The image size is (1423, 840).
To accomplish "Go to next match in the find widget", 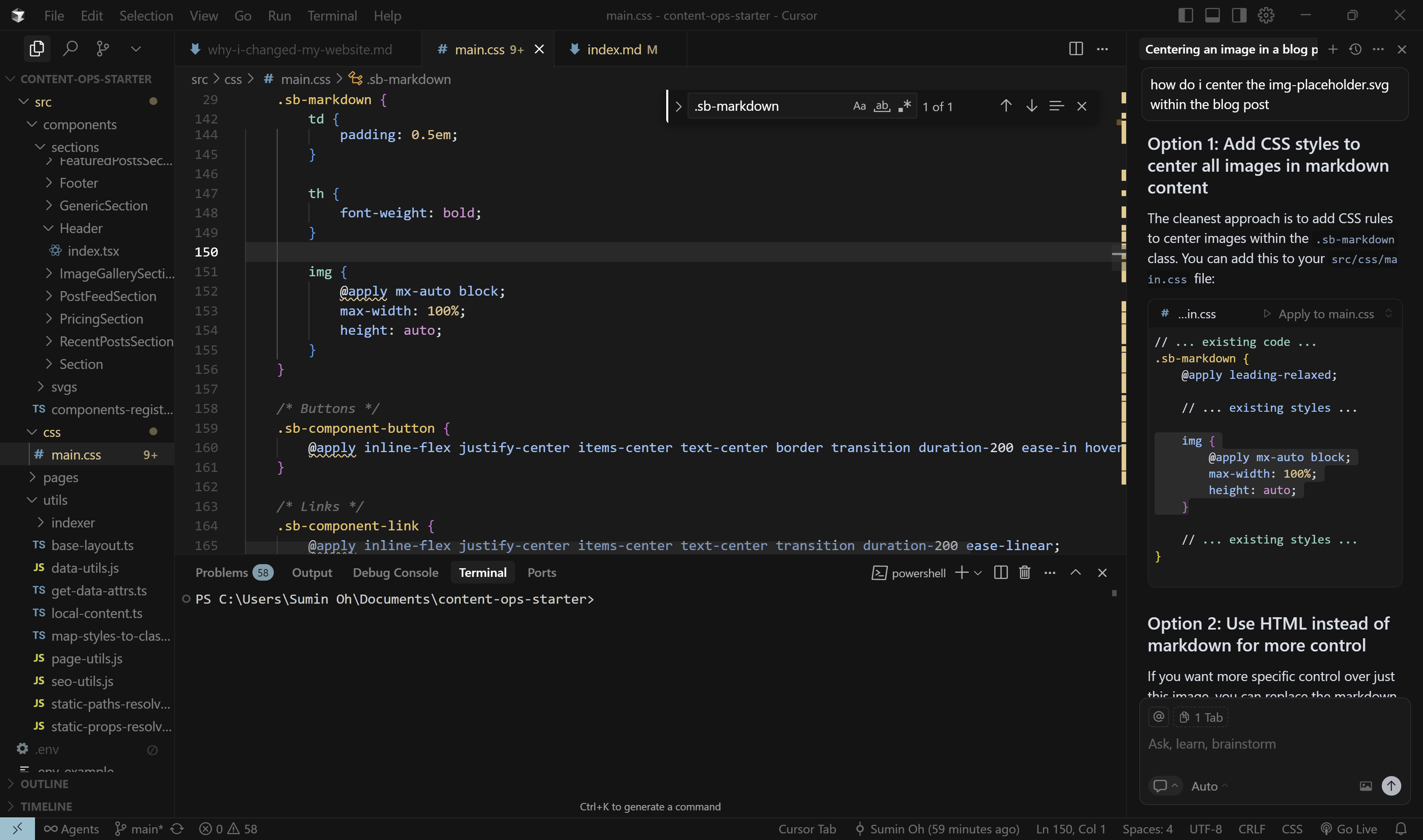I will click(x=1031, y=106).
